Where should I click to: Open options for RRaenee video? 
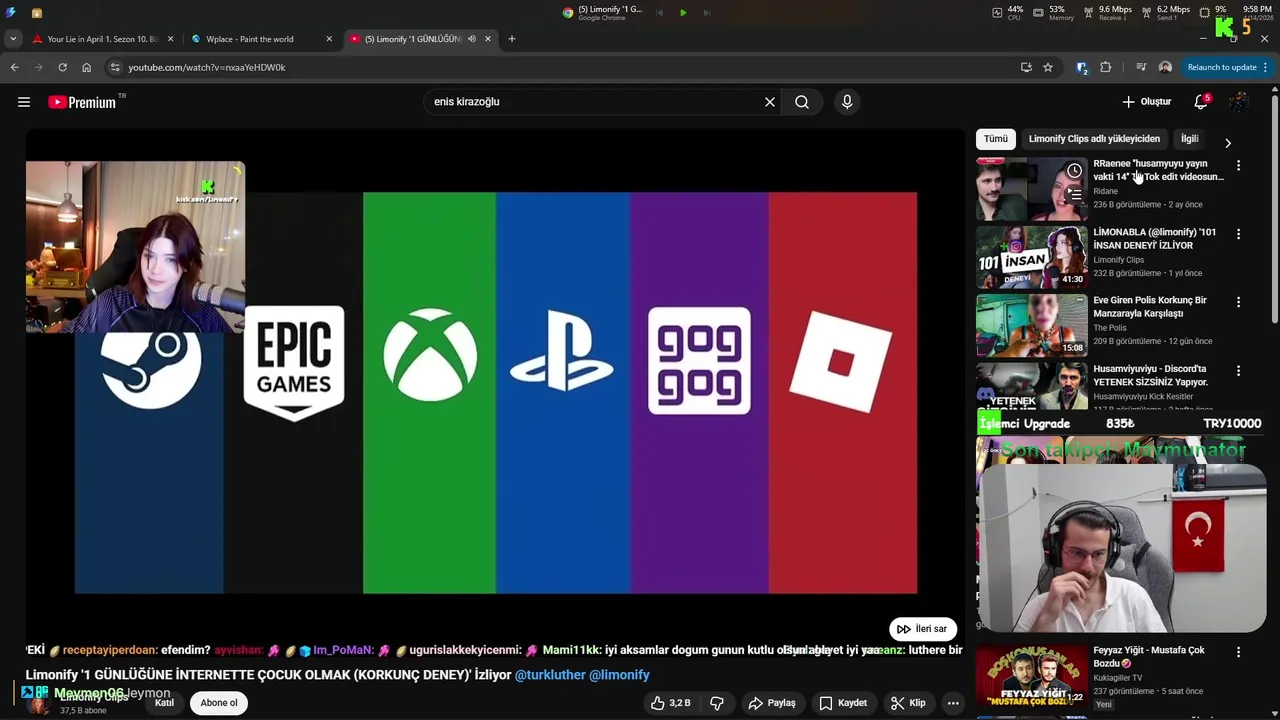pyautogui.click(x=1239, y=166)
